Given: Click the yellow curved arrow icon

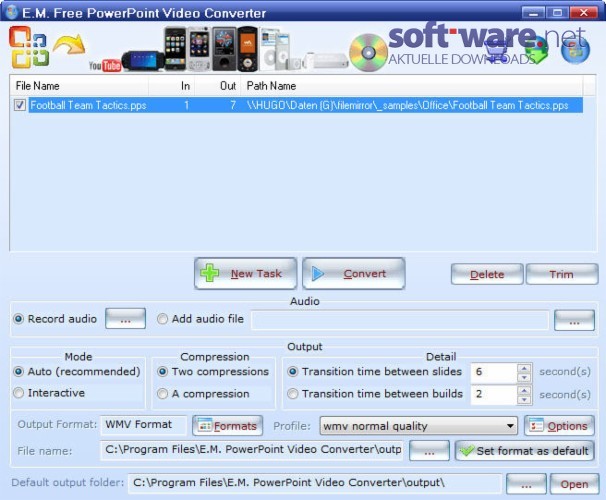Looking at the screenshot, I should tap(69, 44).
